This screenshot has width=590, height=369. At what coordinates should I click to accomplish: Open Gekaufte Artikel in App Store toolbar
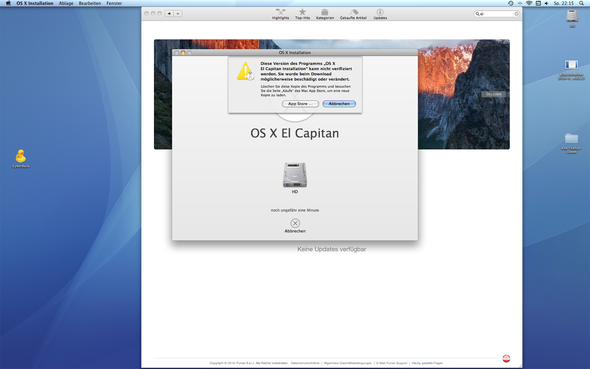coord(353,14)
